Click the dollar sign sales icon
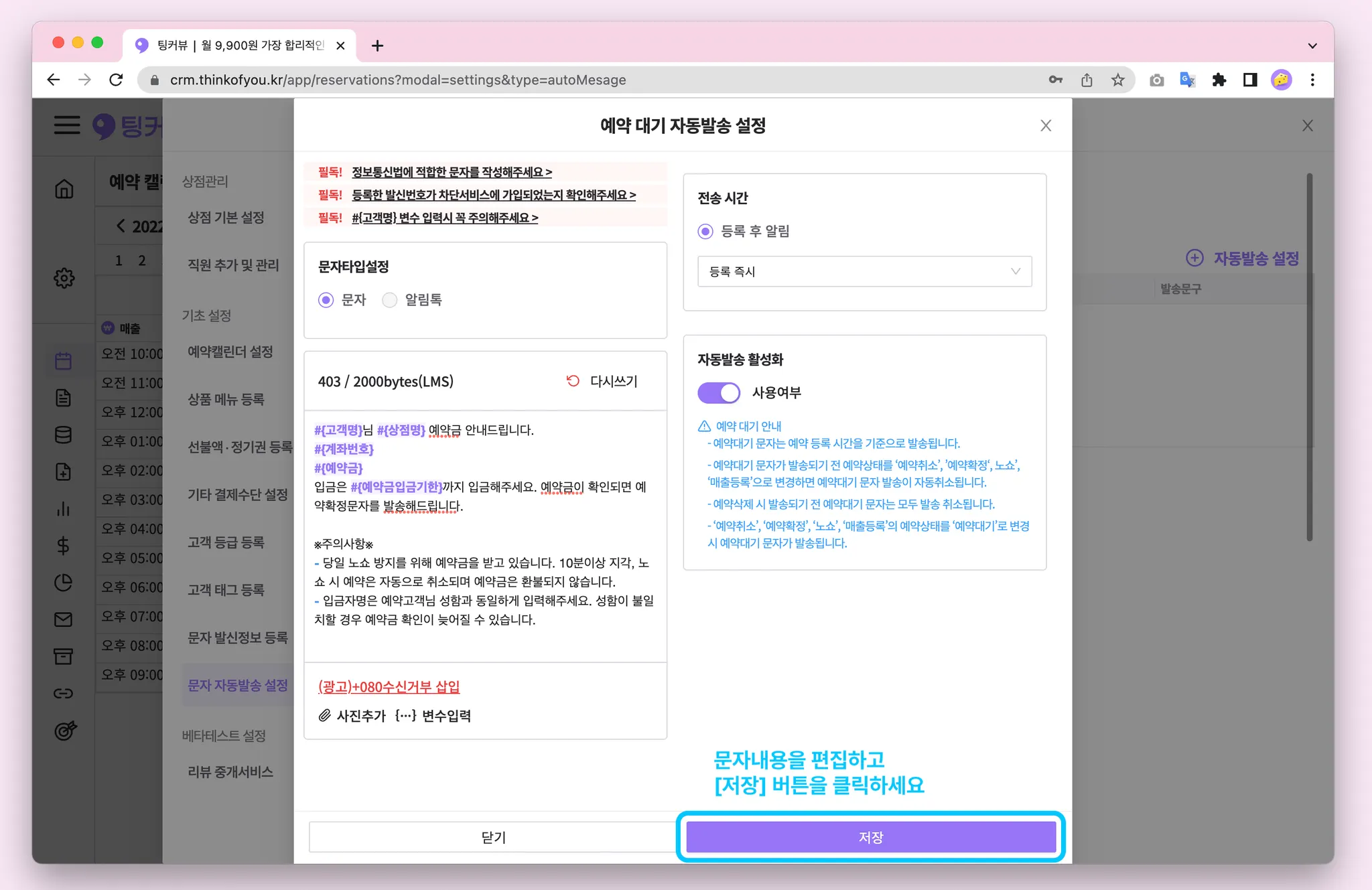Image resolution: width=1372 pixels, height=890 pixels. coord(64,546)
